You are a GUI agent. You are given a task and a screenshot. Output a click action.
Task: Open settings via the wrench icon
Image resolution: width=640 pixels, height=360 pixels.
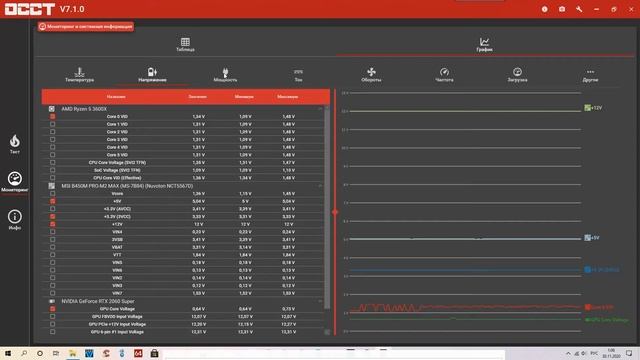(579, 9)
